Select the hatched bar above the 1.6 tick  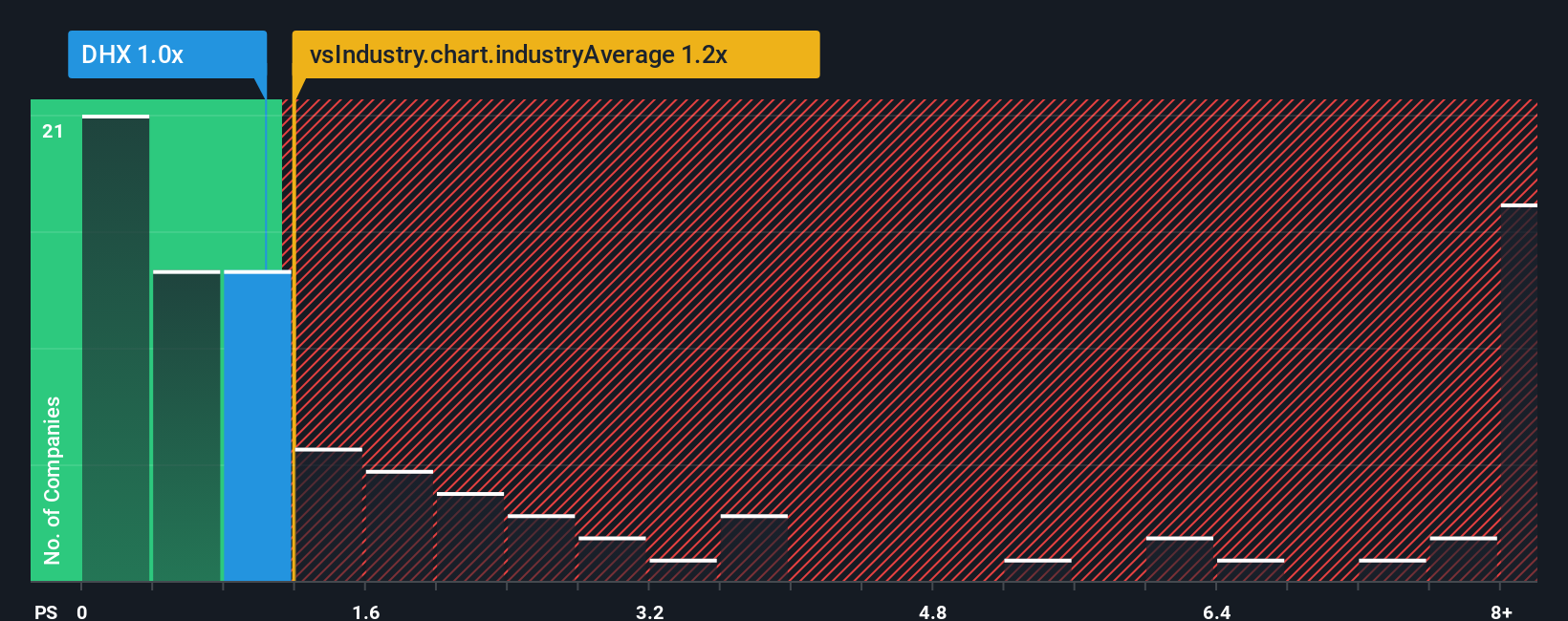pyautogui.click(x=400, y=525)
